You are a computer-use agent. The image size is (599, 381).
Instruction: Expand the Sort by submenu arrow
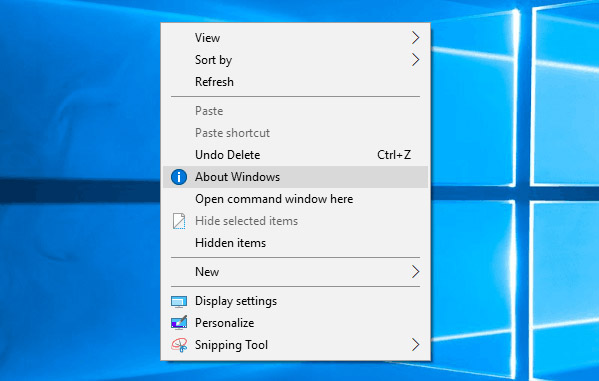coord(416,60)
